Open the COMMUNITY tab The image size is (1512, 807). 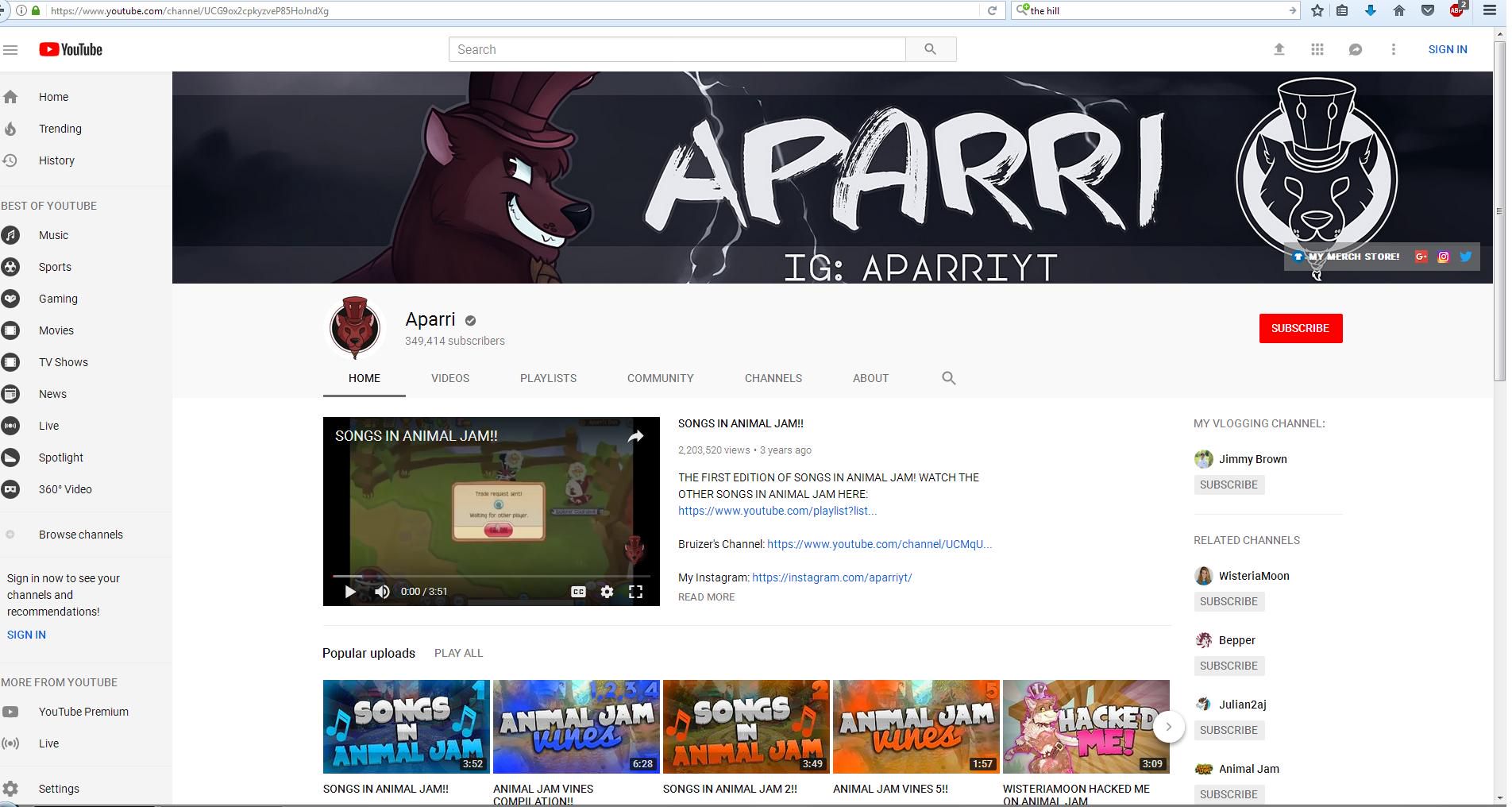pyautogui.click(x=661, y=378)
